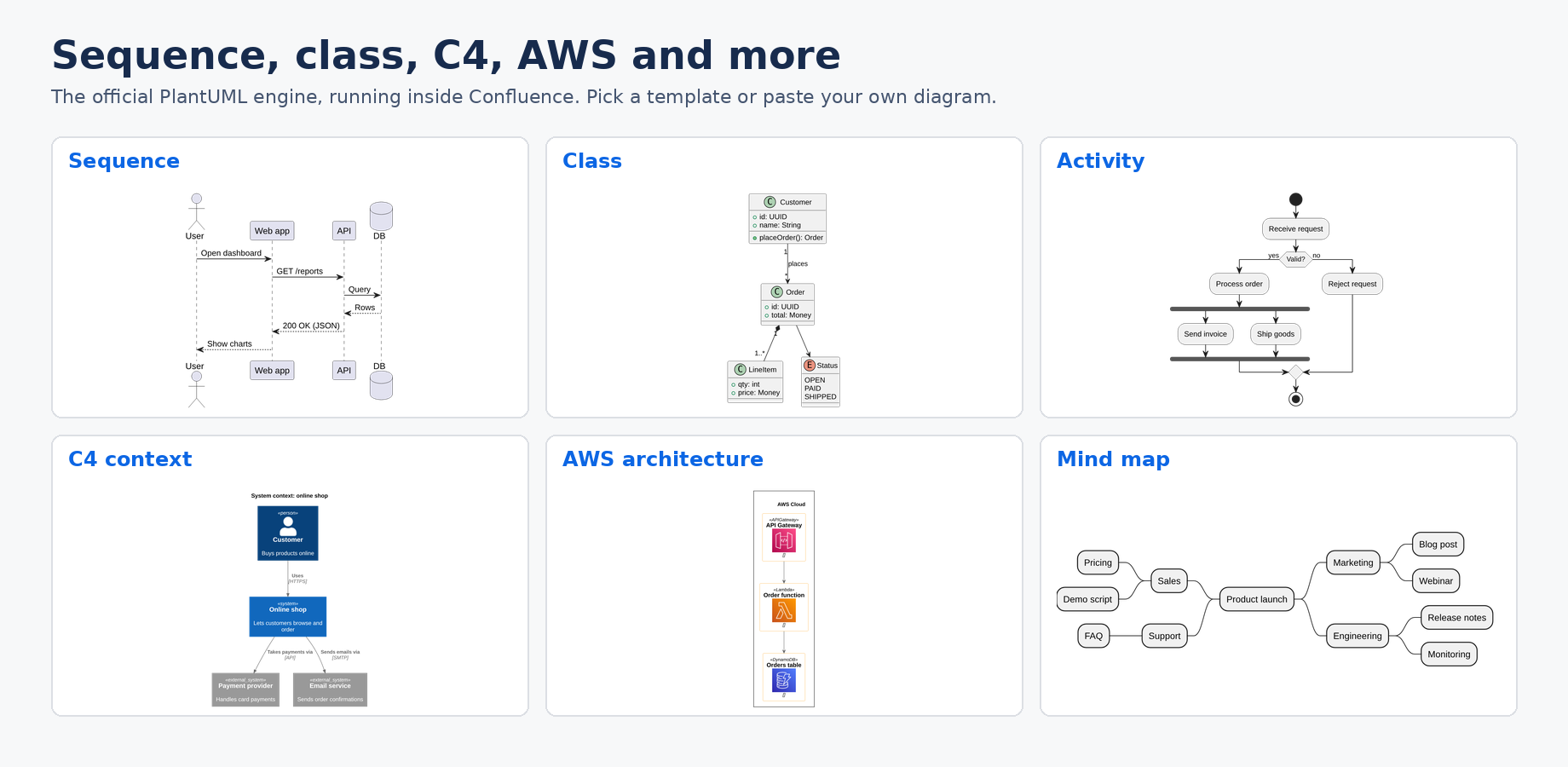Viewport: 1568px width, 767px height.
Task: Click the Customer class C icon
Action: tap(770, 202)
